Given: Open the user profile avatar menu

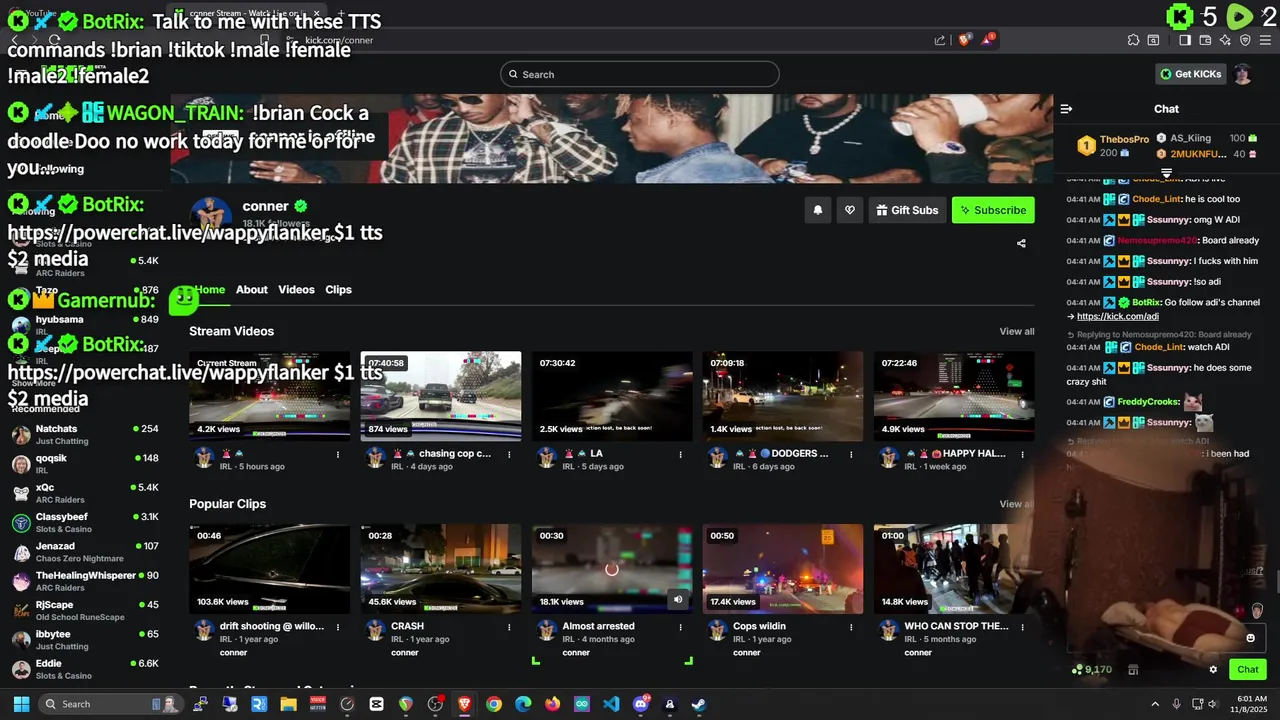Looking at the screenshot, I should point(1242,74).
